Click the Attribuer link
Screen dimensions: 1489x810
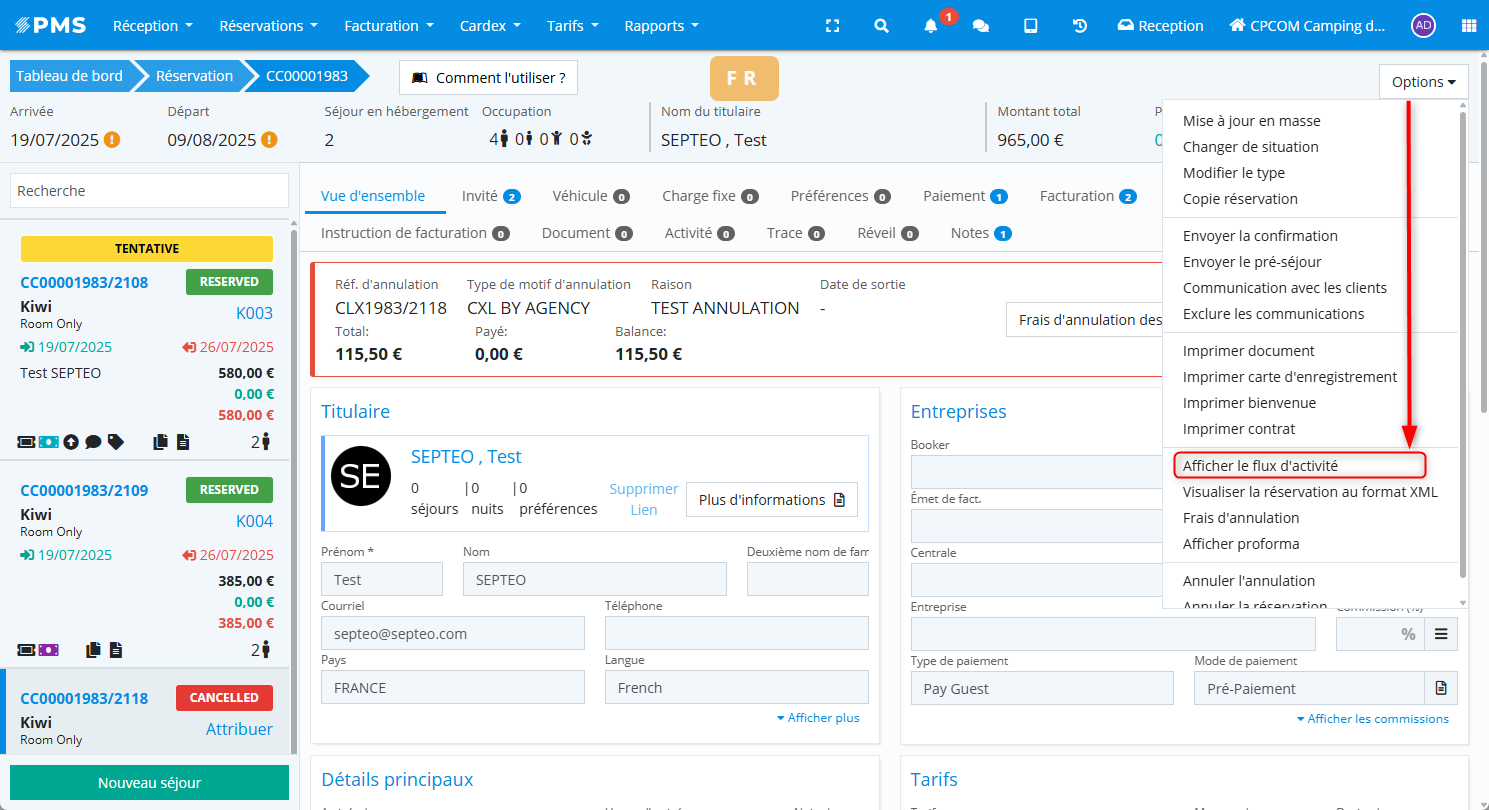point(239,729)
